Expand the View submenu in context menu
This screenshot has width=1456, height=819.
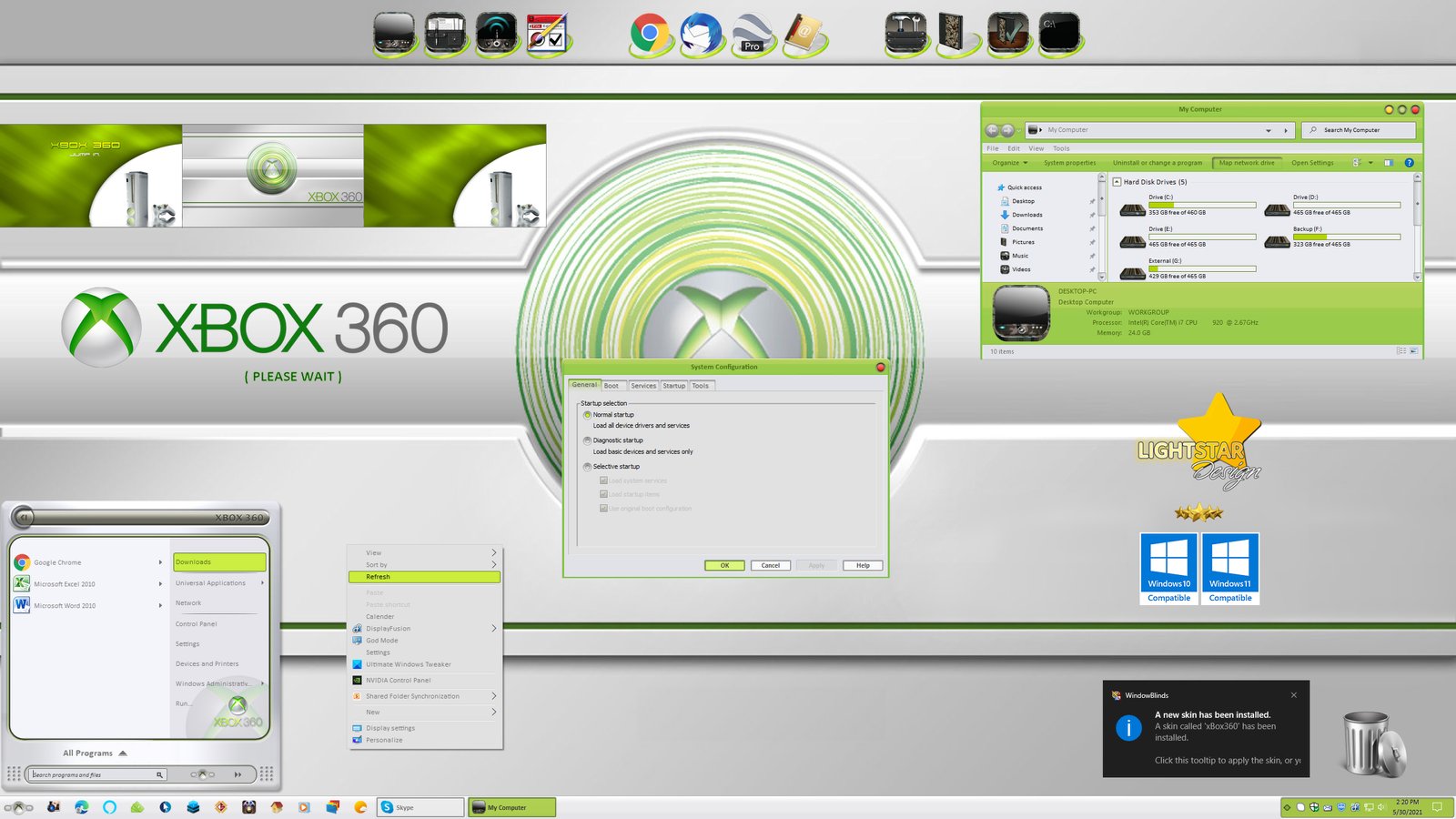pyautogui.click(x=494, y=552)
